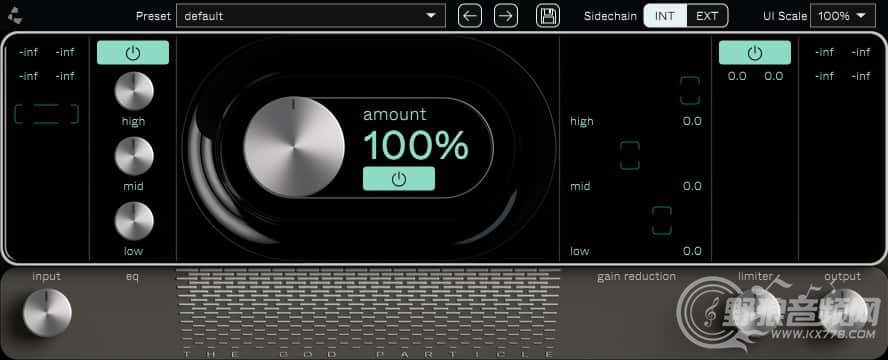
Task: Click the mid EQ knob
Action: click(134, 156)
